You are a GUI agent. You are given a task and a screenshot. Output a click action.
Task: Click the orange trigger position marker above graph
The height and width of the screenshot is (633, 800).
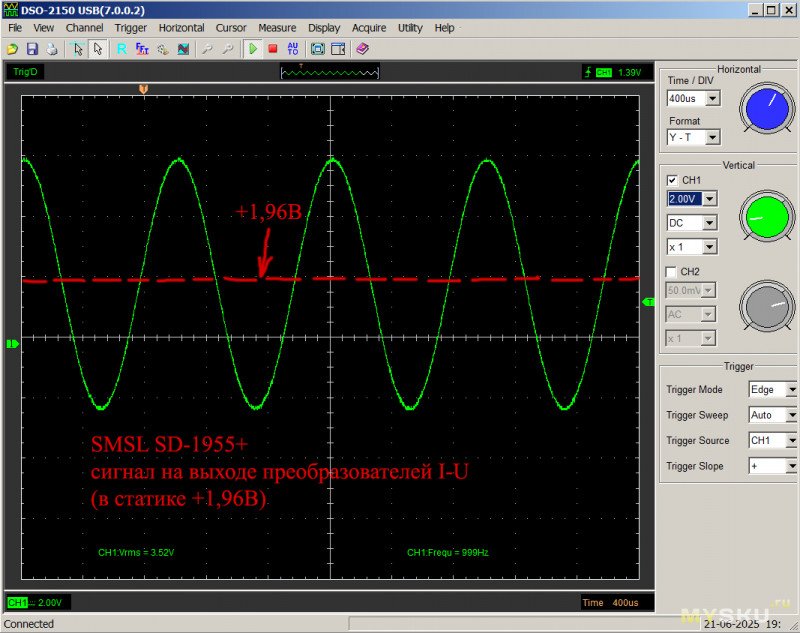[144, 89]
